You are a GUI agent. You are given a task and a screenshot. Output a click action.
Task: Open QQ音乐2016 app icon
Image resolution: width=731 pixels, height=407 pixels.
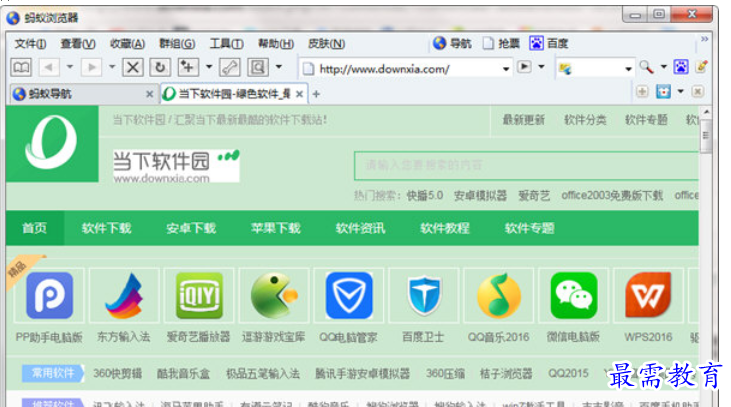pyautogui.click(x=498, y=296)
